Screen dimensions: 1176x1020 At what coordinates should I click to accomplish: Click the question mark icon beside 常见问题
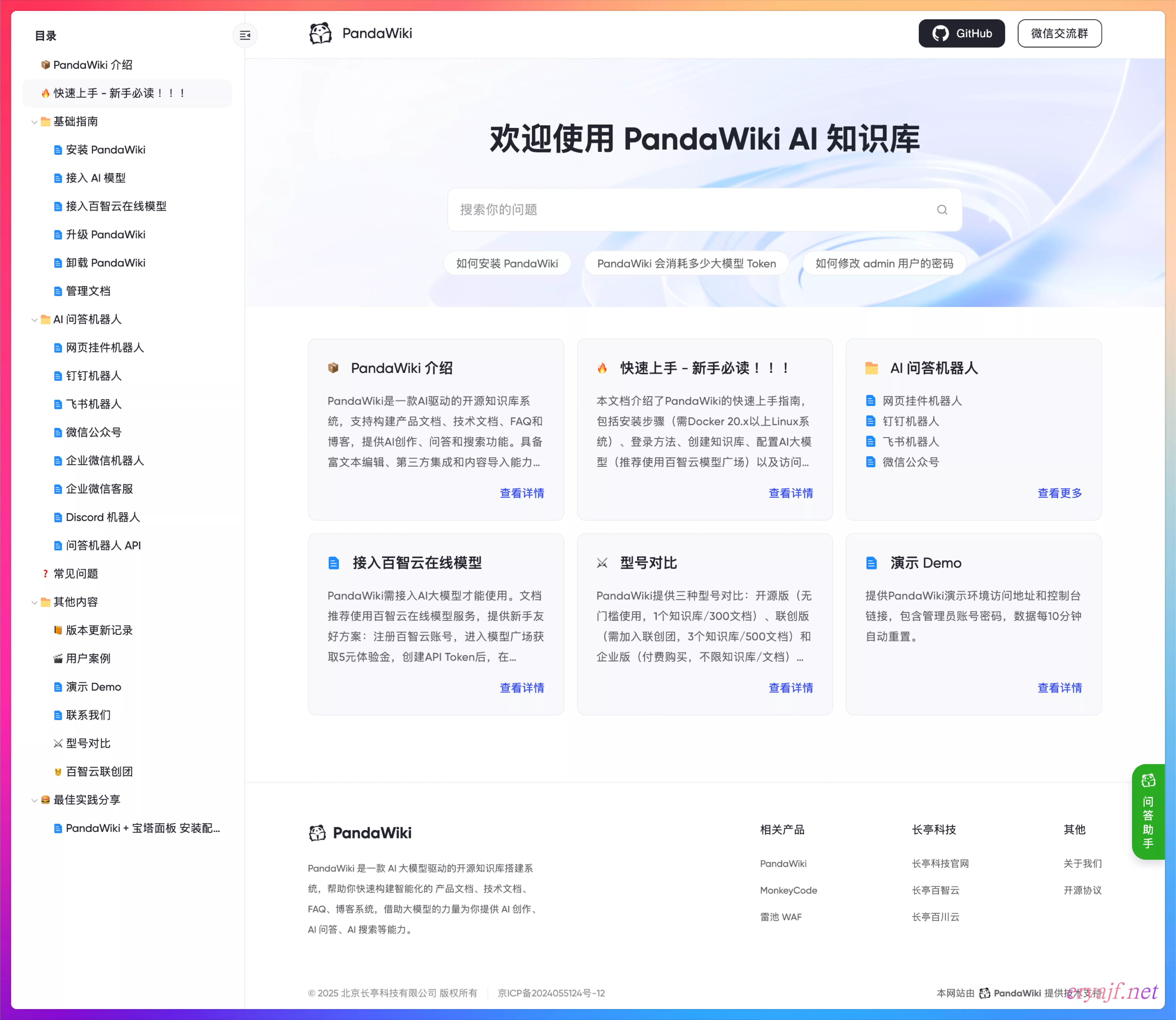click(x=46, y=574)
